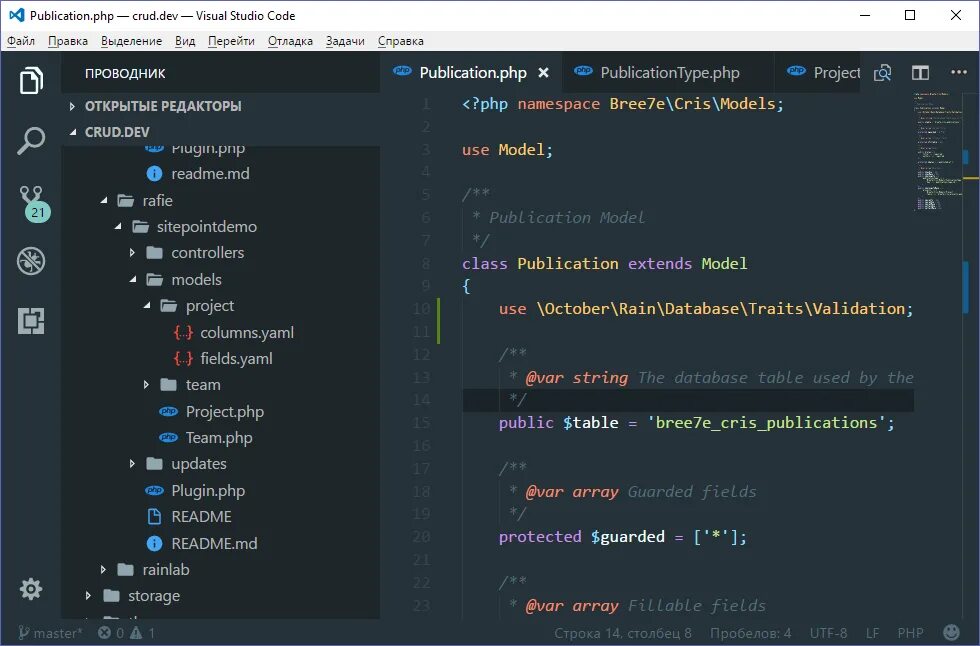Click line number 10 in the gutter
The height and width of the screenshot is (646, 980).
(x=421, y=309)
